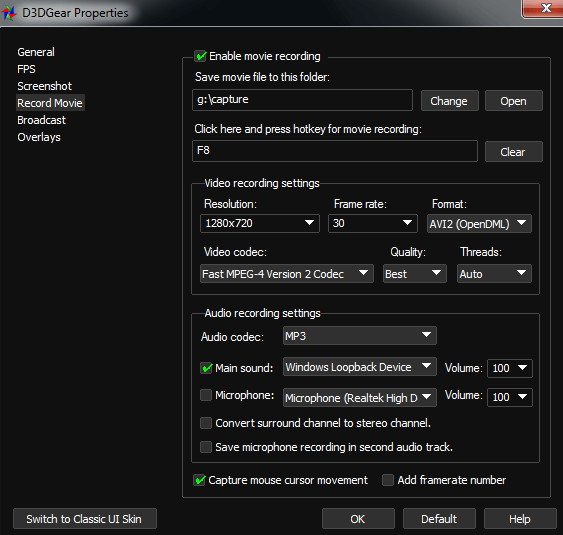Enable Save microphone recording in second track

click(206, 447)
